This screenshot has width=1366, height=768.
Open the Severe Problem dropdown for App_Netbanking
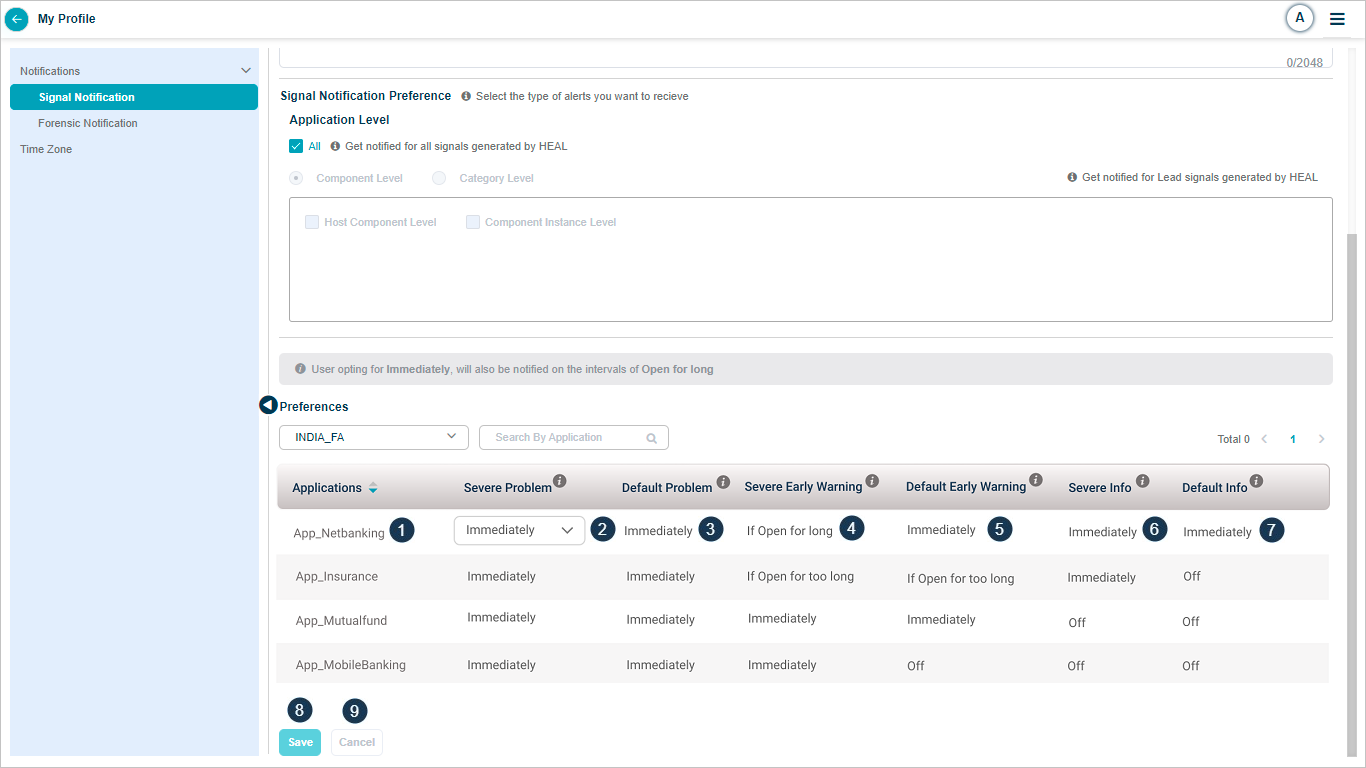519,530
